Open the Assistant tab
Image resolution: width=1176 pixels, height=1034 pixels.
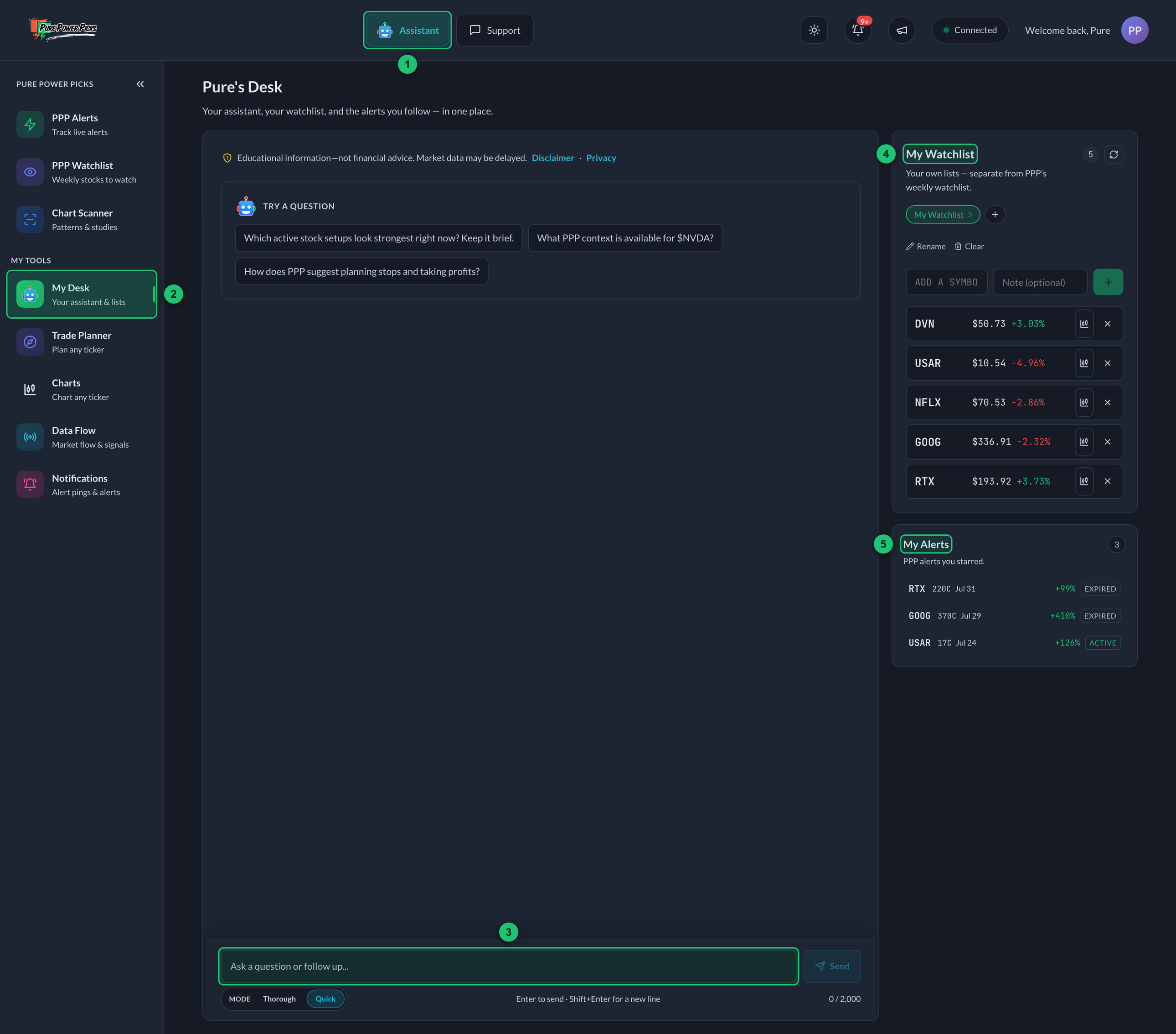tap(407, 30)
